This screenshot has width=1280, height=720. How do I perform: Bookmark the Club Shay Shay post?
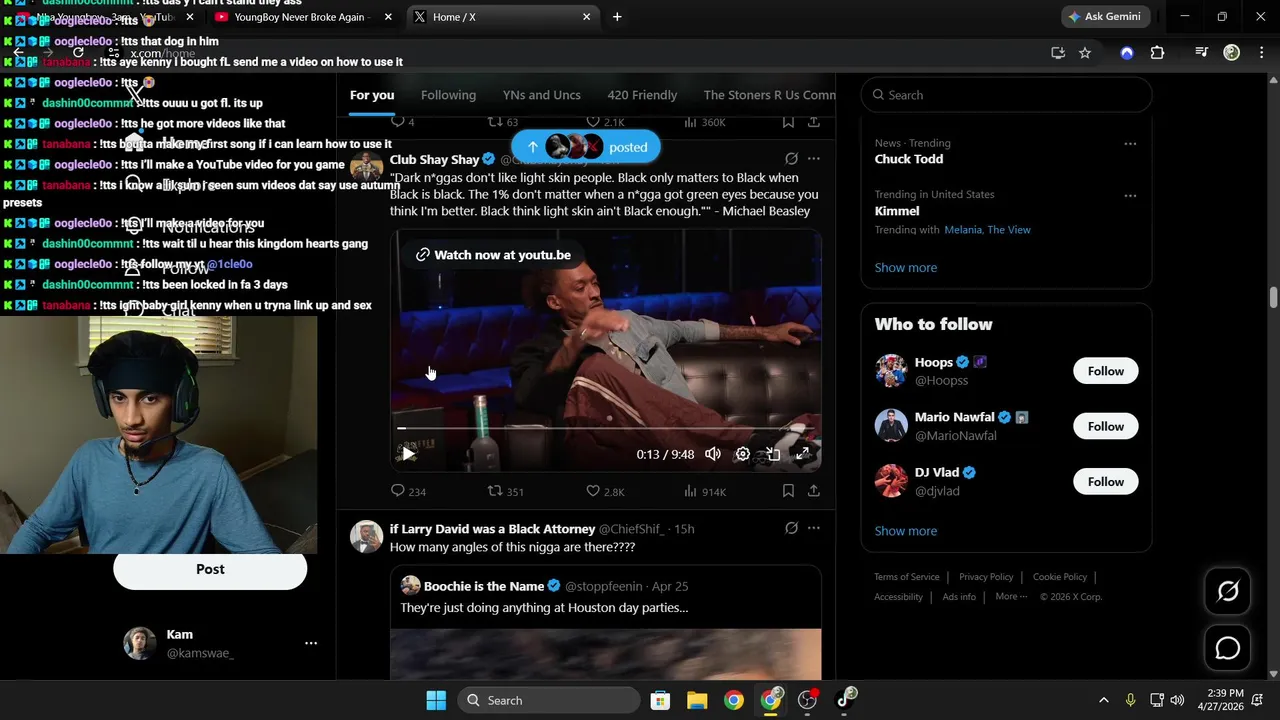[788, 491]
